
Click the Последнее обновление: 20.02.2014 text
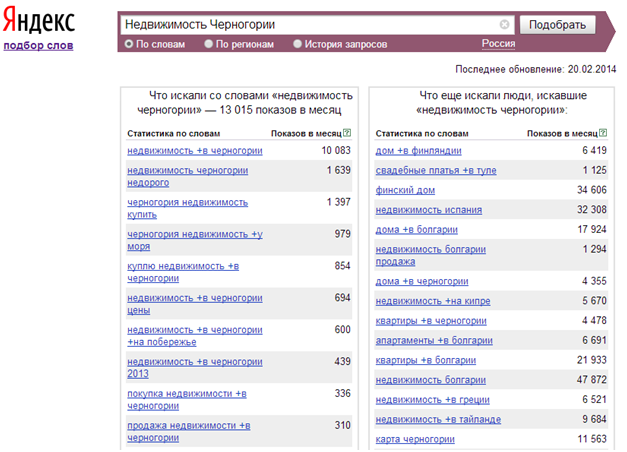535,69
